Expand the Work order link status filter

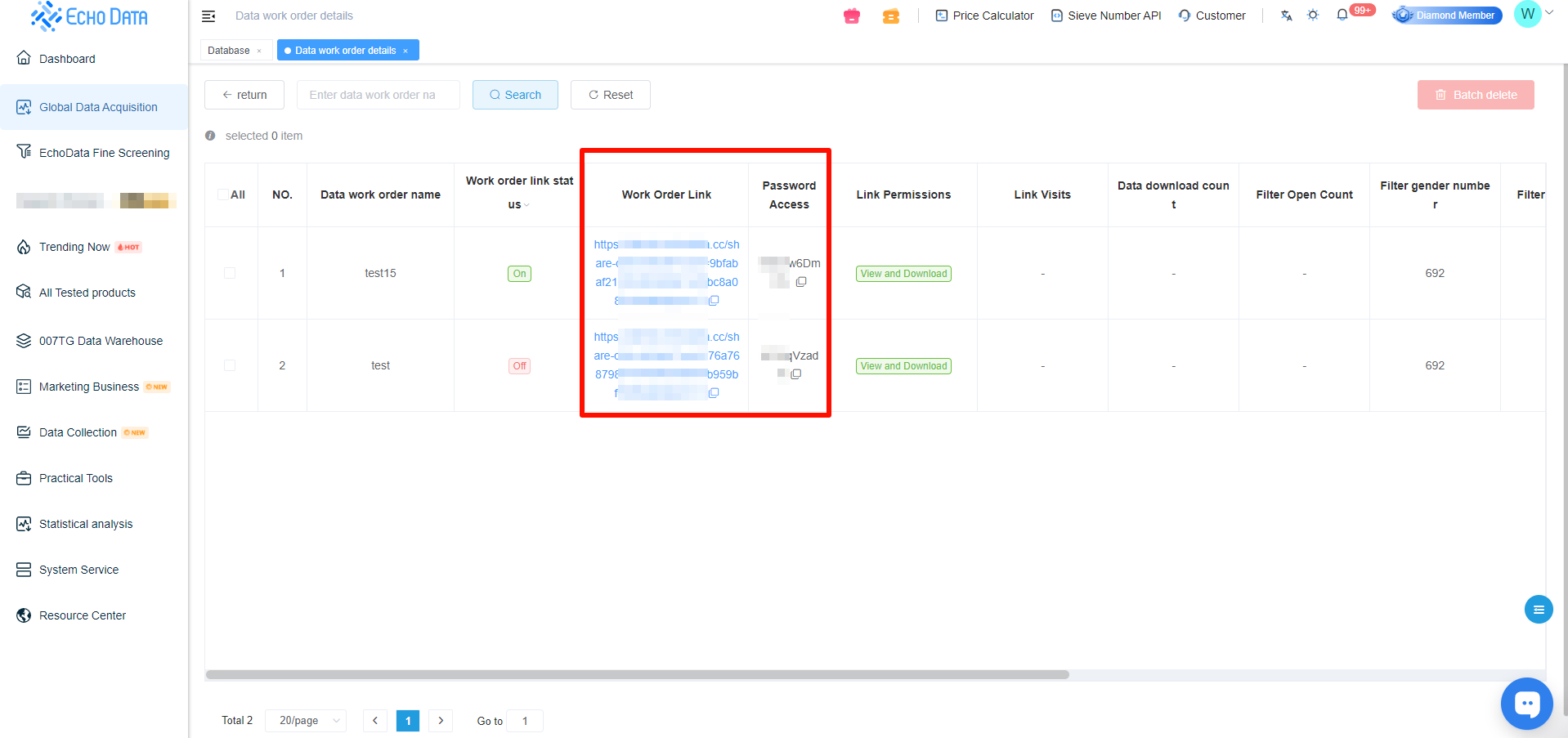(x=526, y=205)
